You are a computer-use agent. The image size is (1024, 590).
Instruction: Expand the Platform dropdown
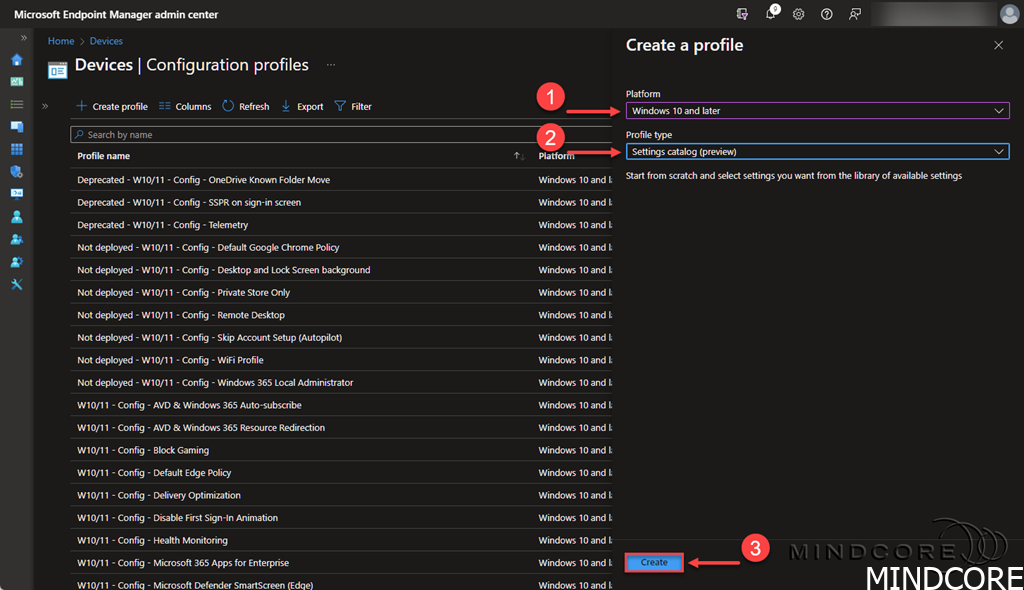click(x=817, y=111)
